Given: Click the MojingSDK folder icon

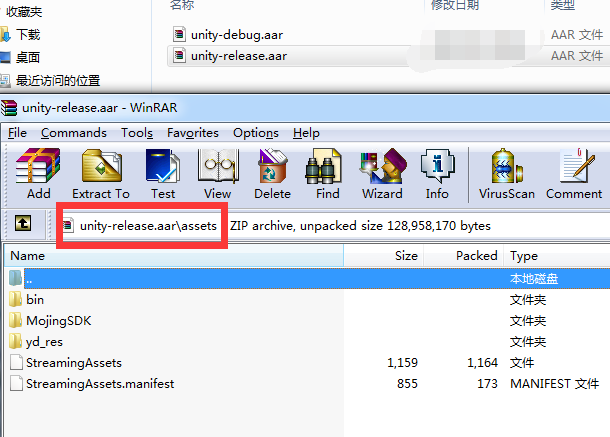Looking at the screenshot, I should click(x=16, y=321).
